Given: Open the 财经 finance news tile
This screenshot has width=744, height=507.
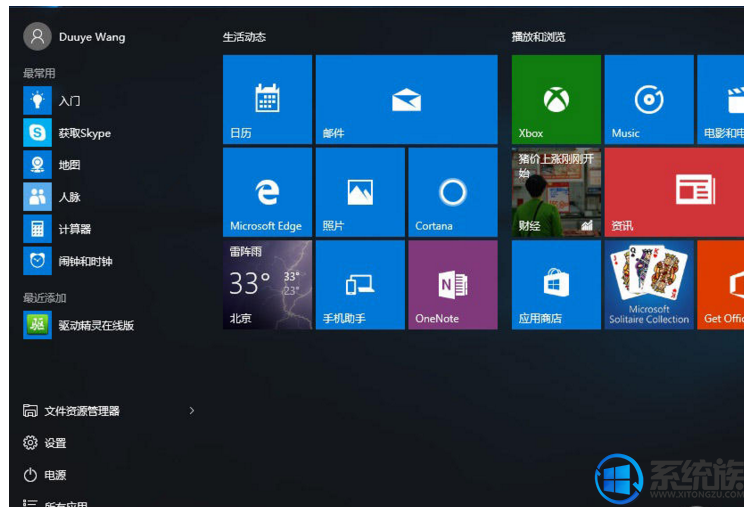Looking at the screenshot, I should tap(556, 192).
